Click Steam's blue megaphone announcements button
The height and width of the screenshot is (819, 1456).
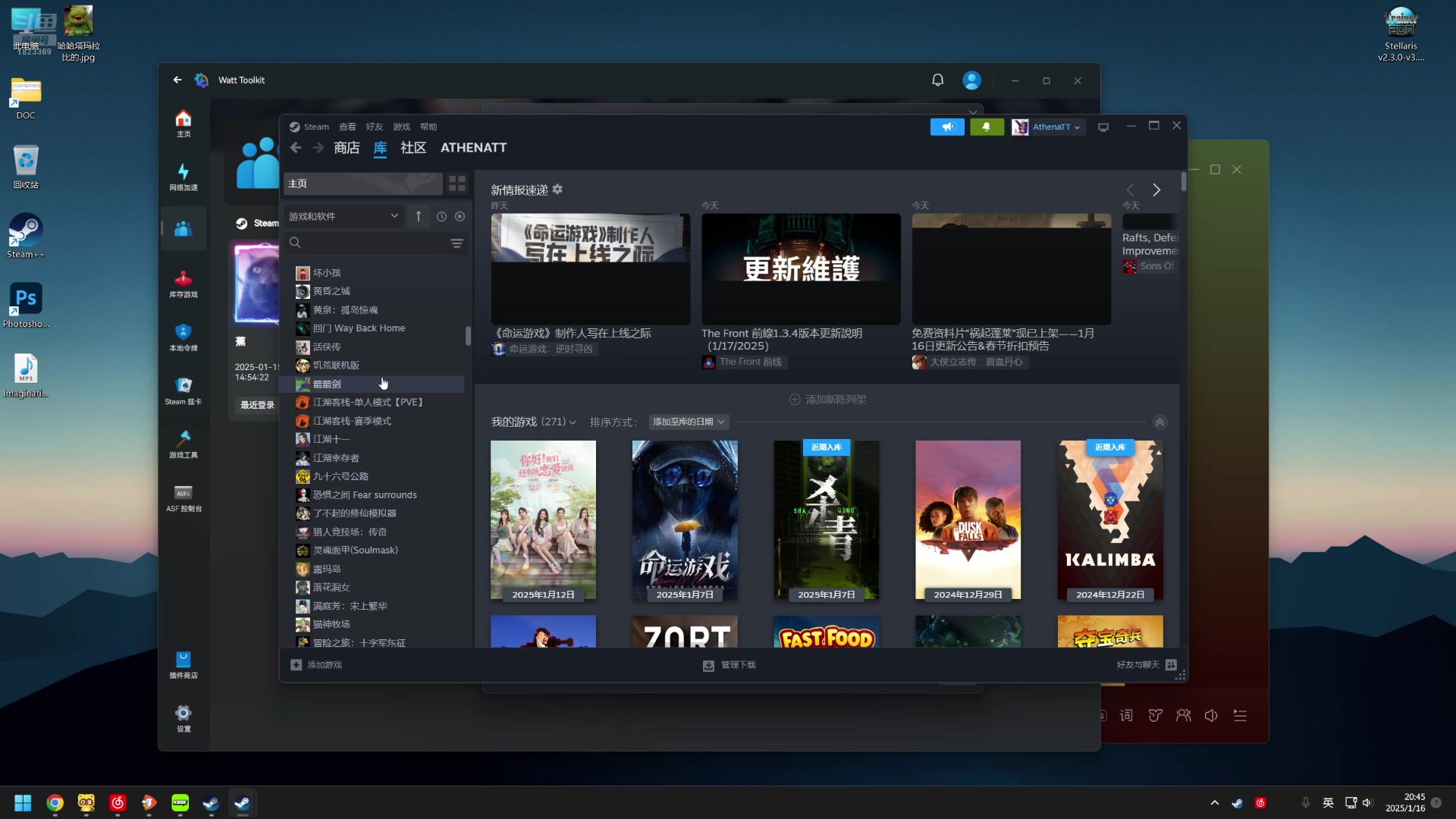click(x=947, y=127)
